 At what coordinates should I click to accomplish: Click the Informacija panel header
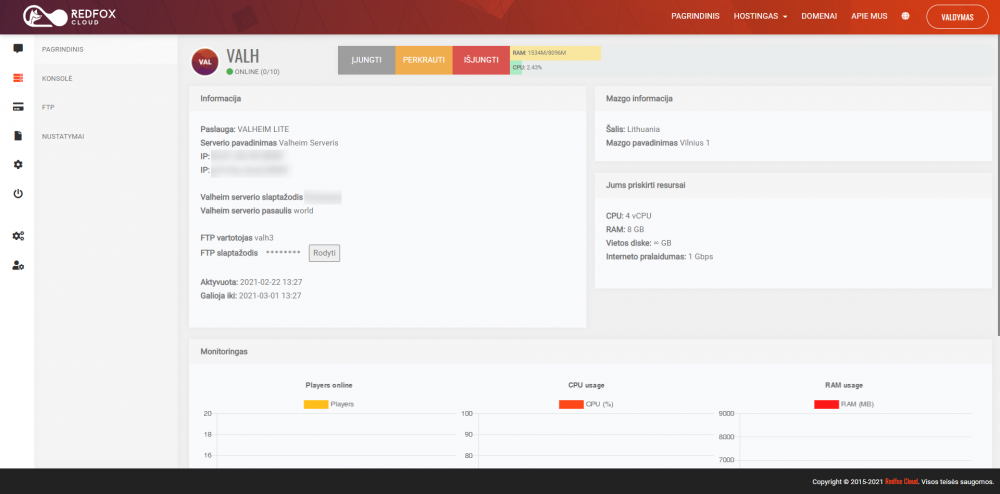click(x=221, y=99)
